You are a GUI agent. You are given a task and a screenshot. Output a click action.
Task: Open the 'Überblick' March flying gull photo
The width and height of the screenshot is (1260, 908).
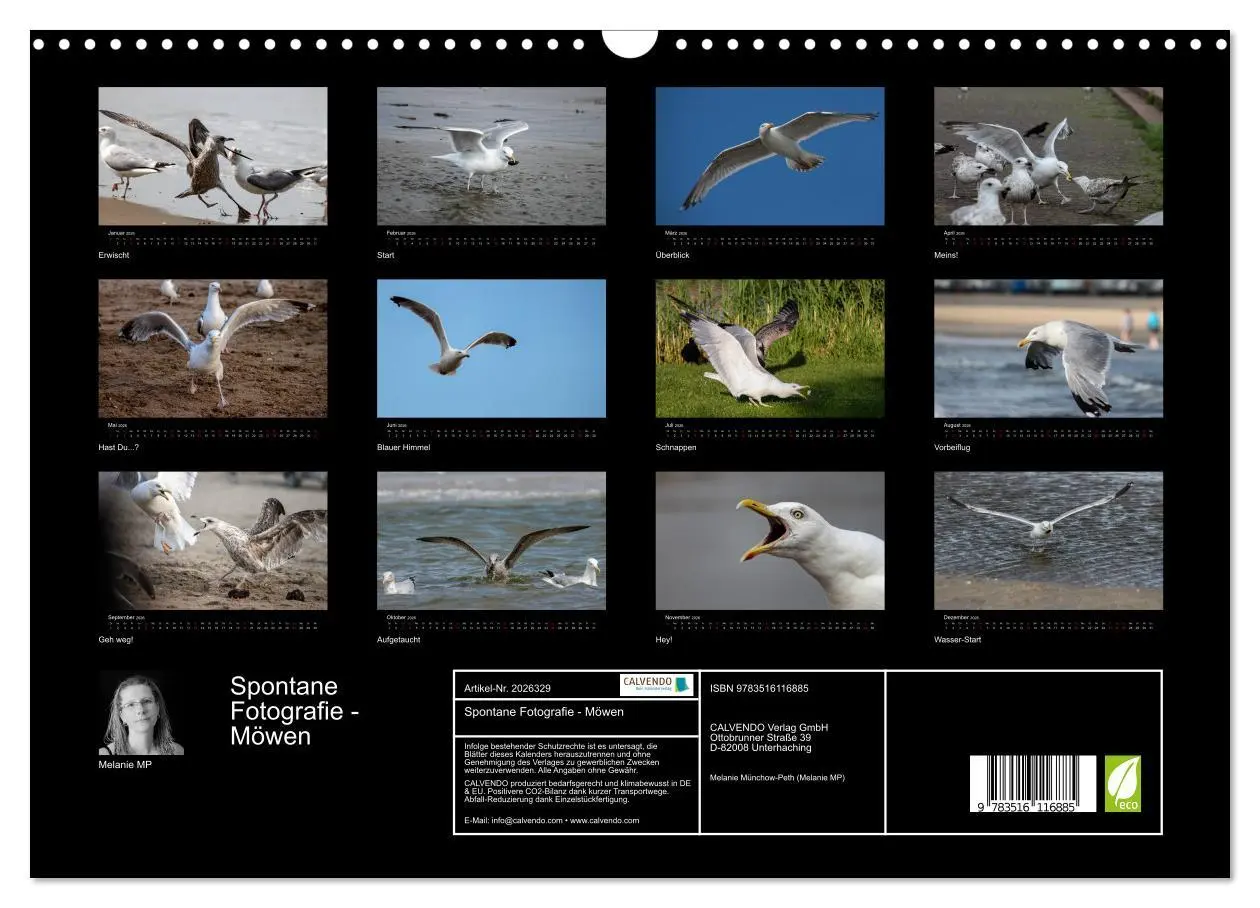(770, 156)
